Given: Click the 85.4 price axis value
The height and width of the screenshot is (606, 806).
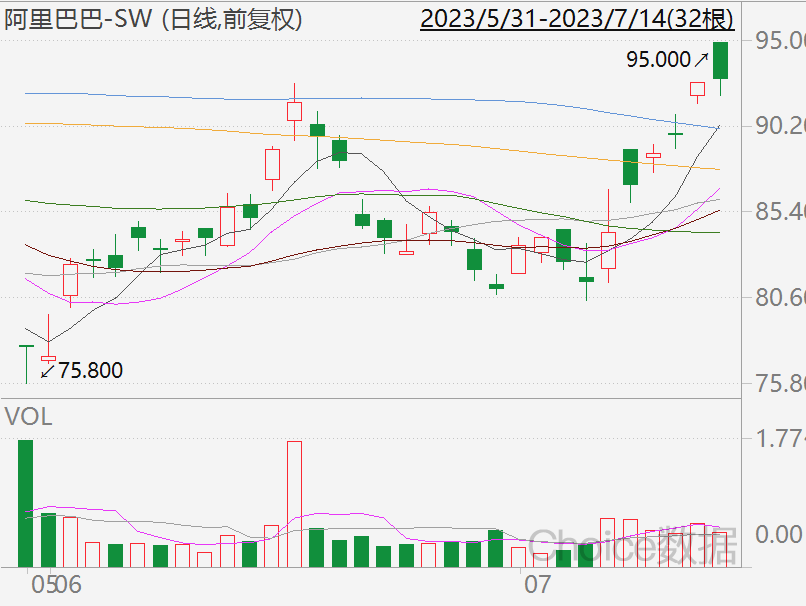Looking at the screenshot, I should tap(780, 211).
